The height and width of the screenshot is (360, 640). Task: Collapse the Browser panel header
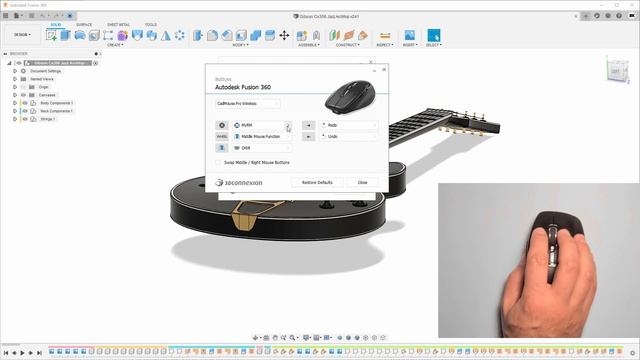5,53
